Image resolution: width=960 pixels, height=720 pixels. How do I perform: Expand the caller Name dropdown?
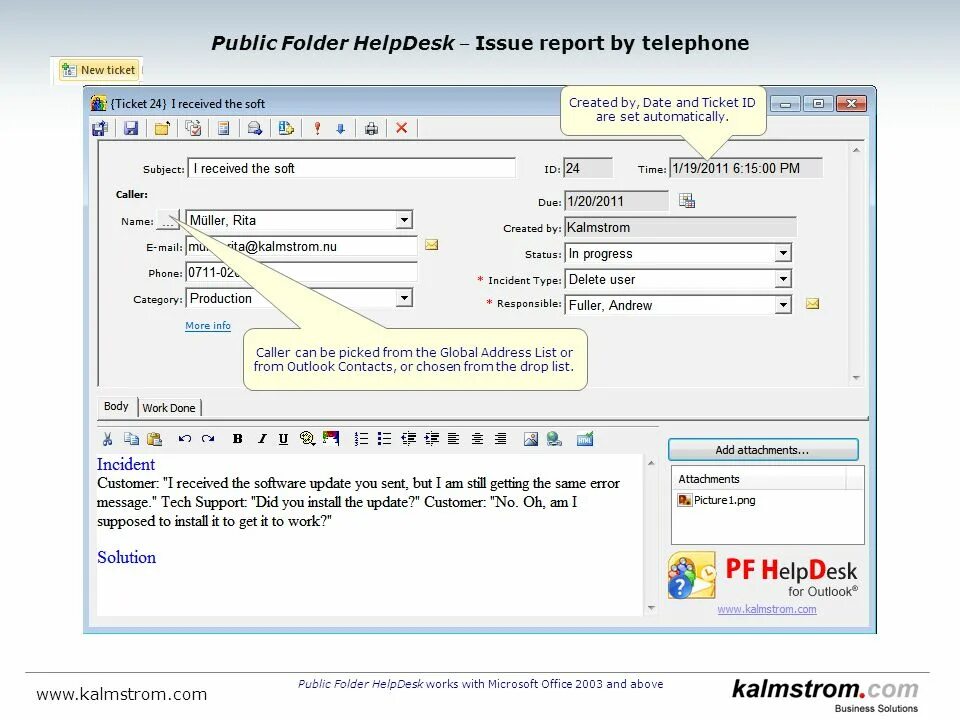tap(403, 220)
